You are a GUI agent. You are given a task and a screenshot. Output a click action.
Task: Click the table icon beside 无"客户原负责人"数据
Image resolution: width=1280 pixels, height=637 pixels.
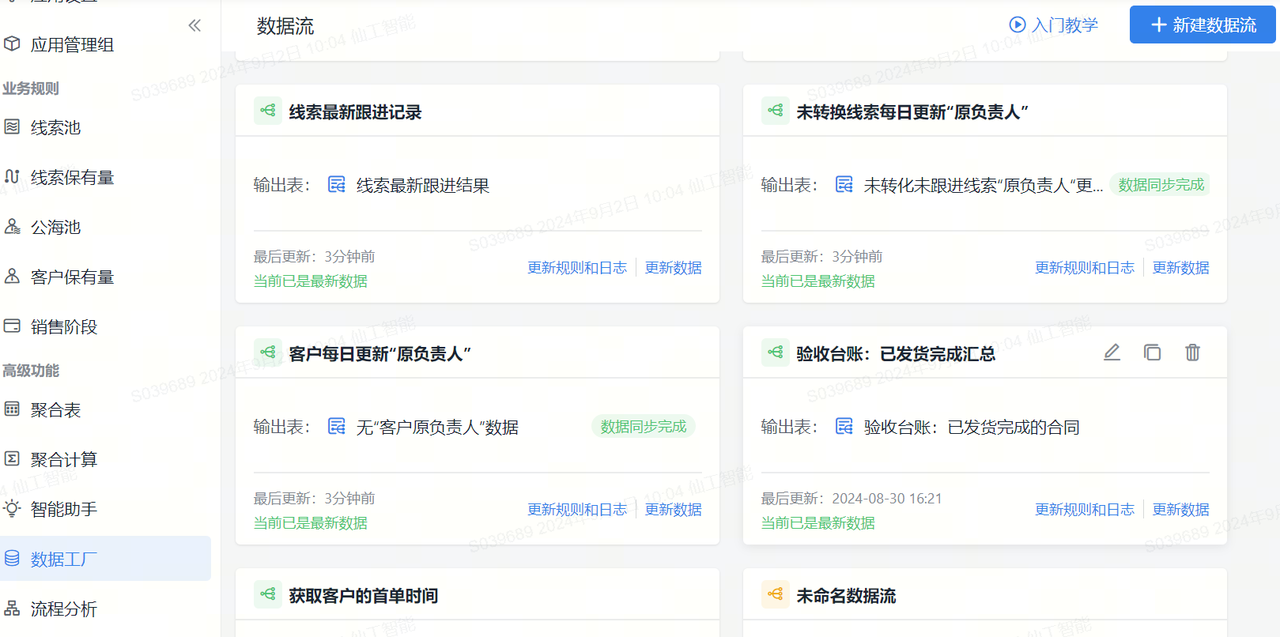pos(337,427)
